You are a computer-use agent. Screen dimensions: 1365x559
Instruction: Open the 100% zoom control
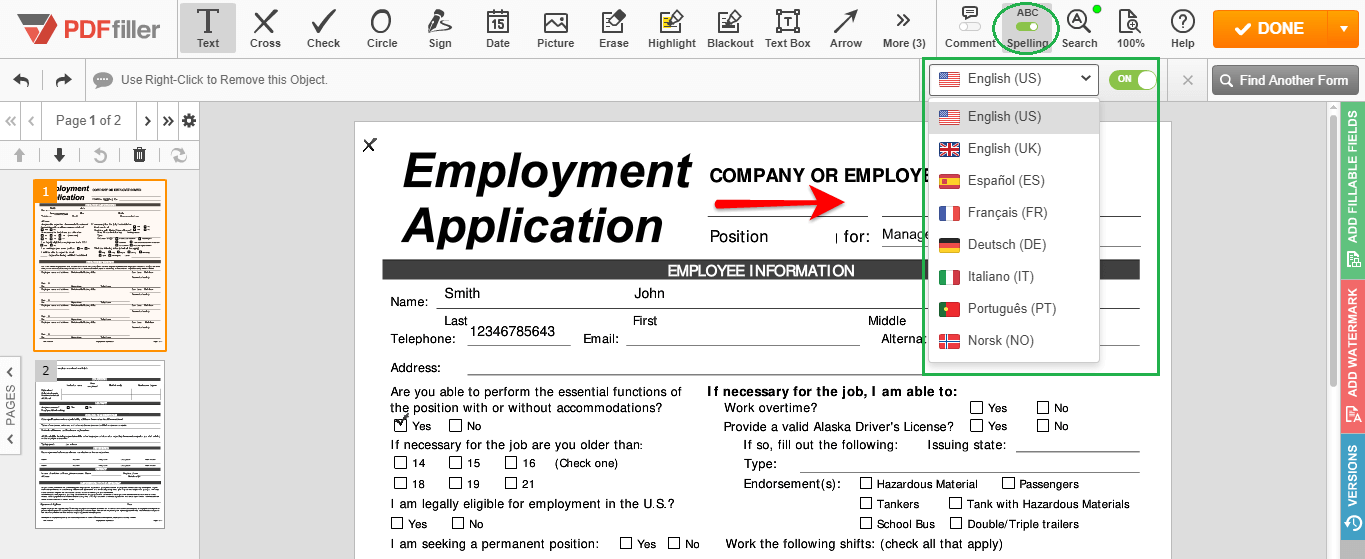(x=1130, y=28)
